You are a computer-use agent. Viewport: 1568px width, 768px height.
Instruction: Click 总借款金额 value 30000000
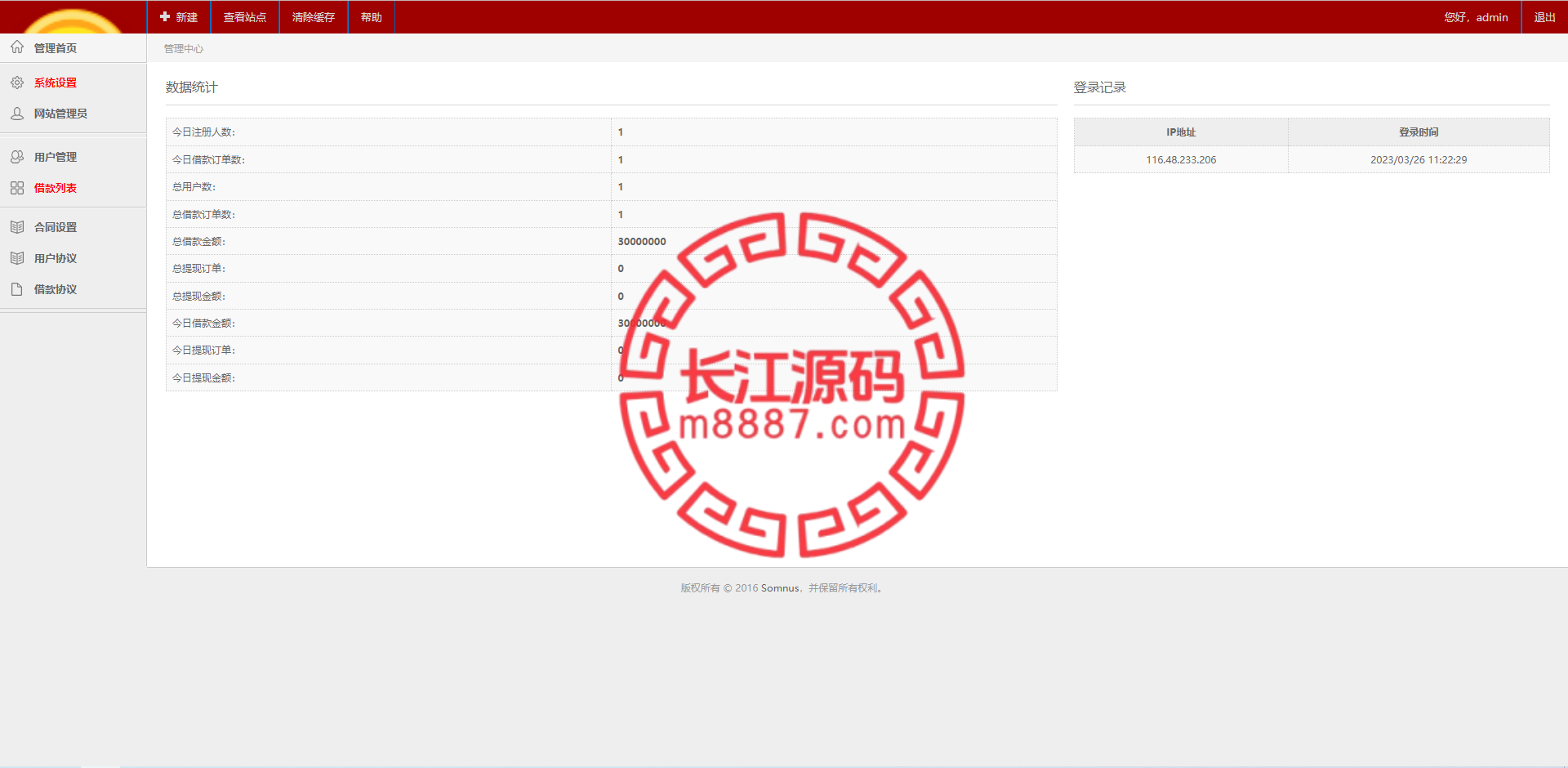point(642,242)
